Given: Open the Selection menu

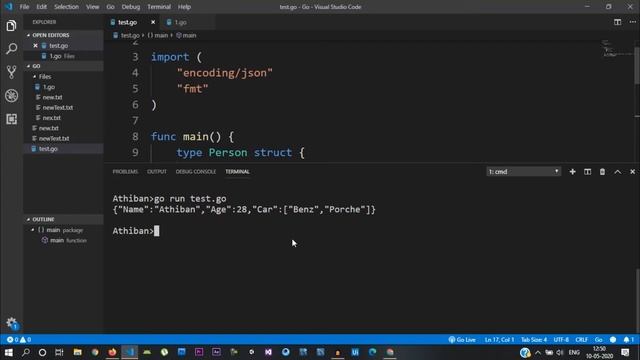Looking at the screenshot, I should point(66,7).
